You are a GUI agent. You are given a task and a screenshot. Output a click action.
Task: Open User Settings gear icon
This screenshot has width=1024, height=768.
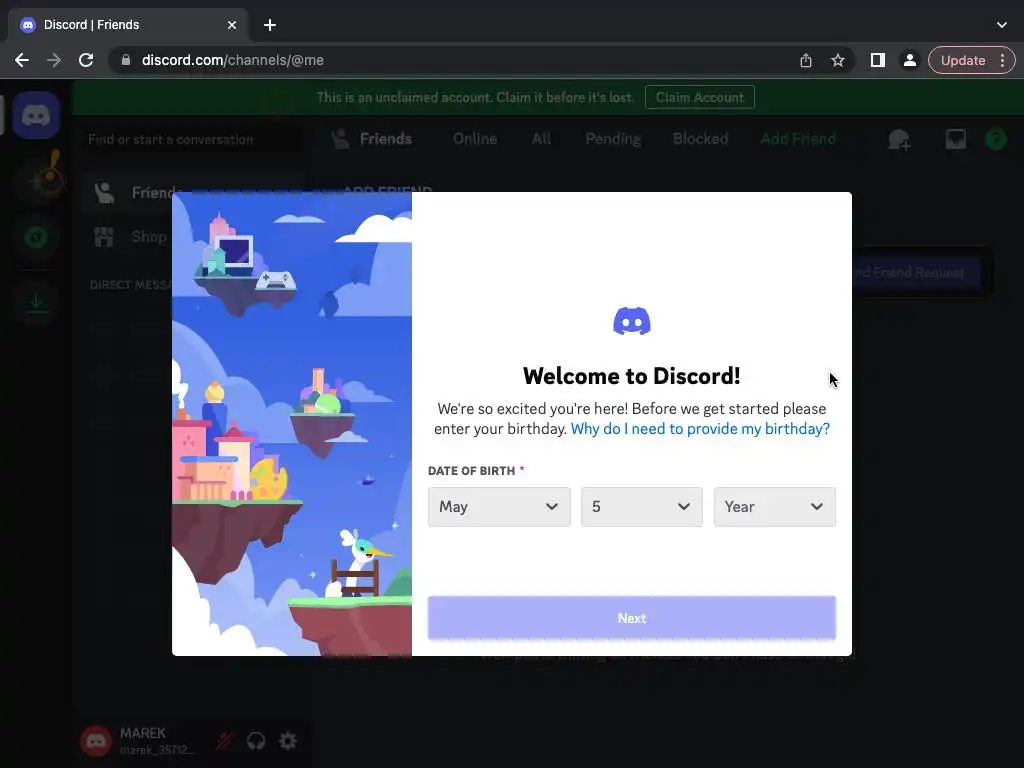pyautogui.click(x=288, y=741)
